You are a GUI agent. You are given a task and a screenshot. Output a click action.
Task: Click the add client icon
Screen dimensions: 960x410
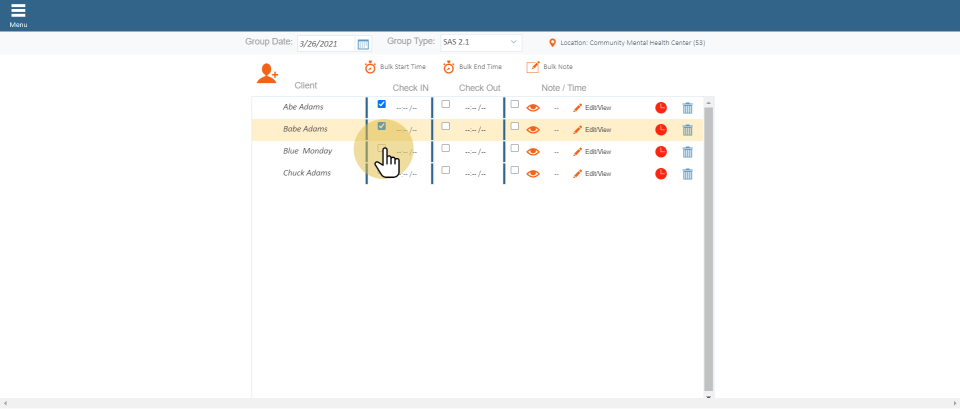(x=267, y=73)
